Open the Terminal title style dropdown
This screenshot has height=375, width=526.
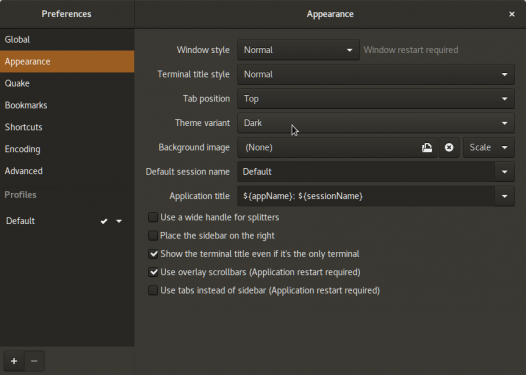pos(376,74)
